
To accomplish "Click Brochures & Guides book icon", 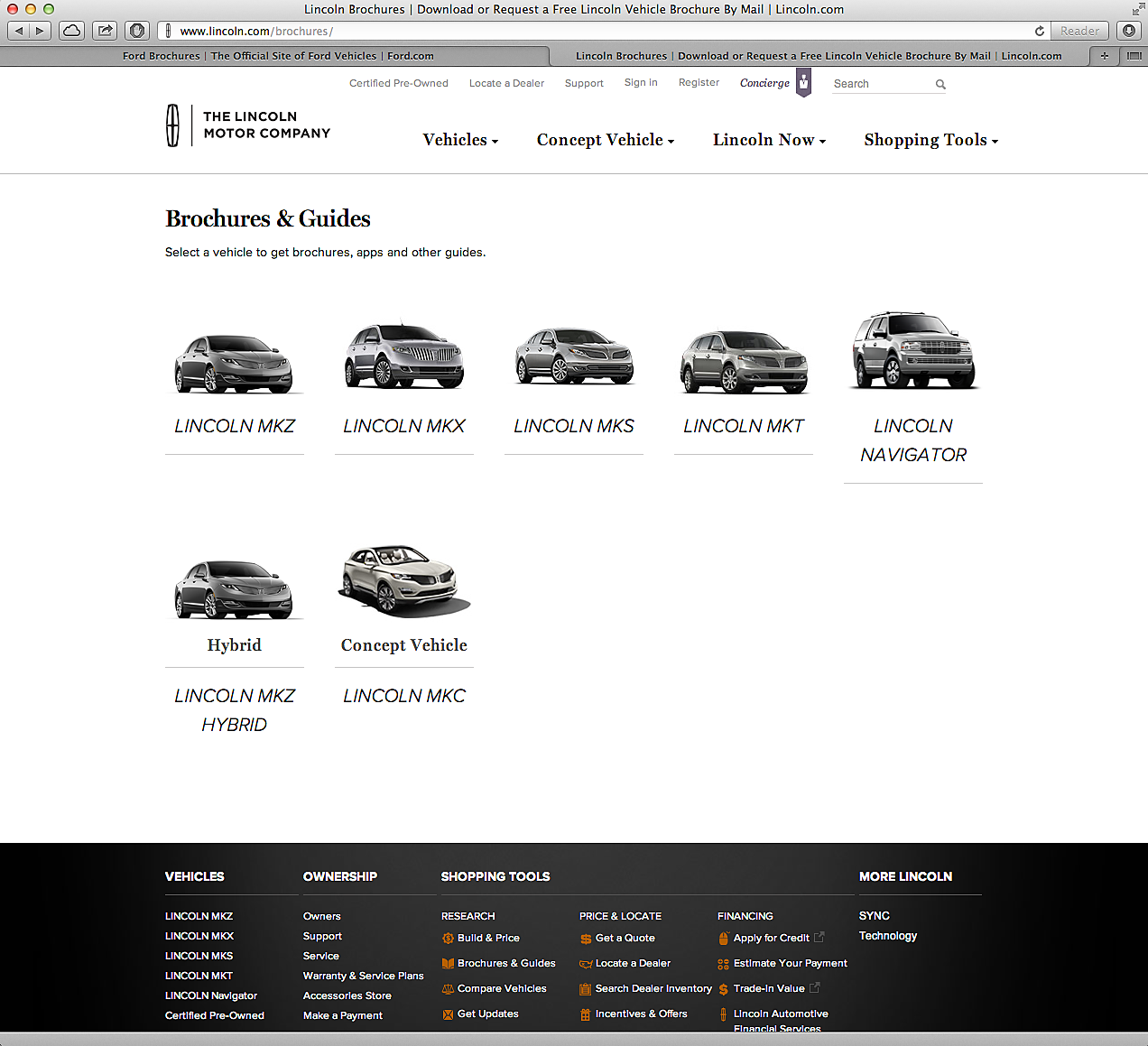I will pyautogui.click(x=448, y=964).
